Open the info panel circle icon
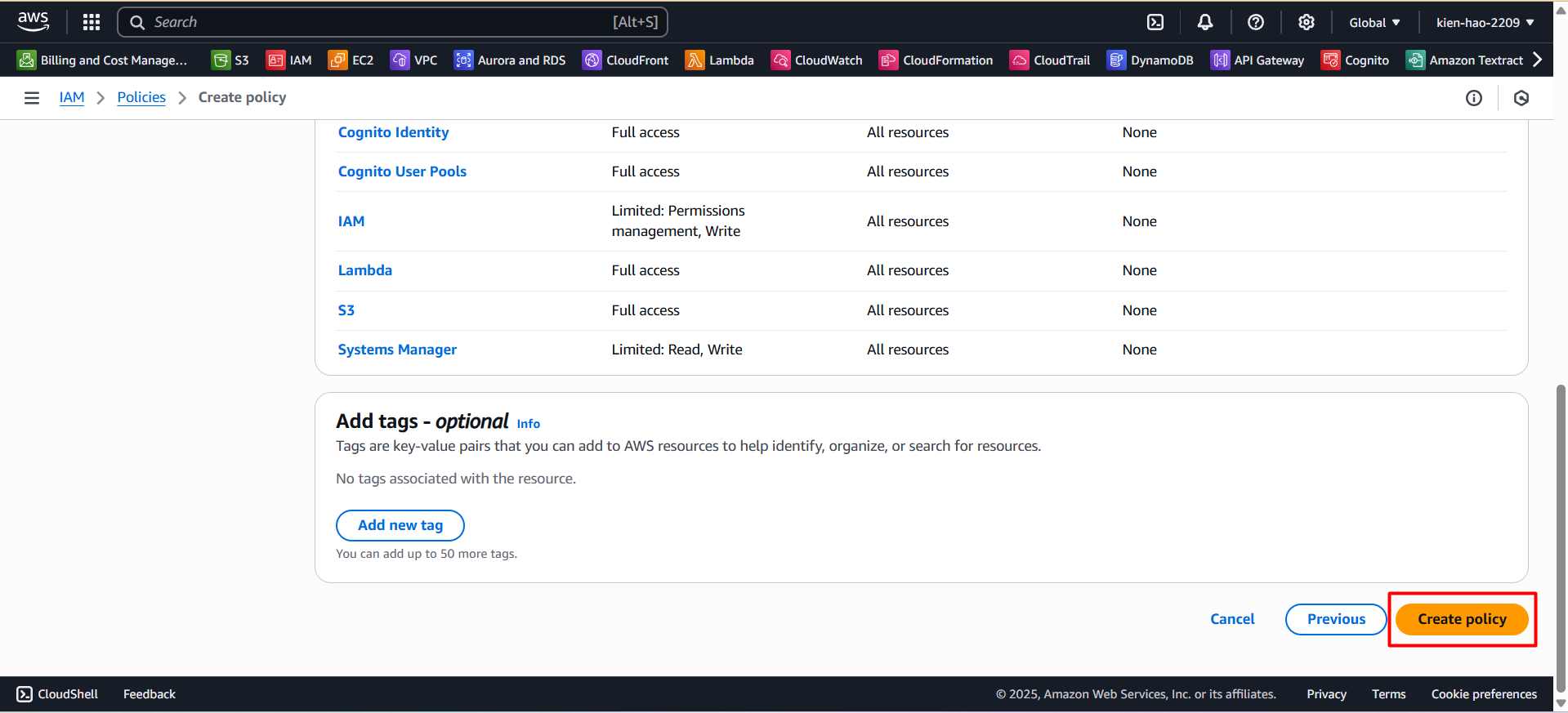This screenshot has width=1568, height=713. coord(1474,98)
